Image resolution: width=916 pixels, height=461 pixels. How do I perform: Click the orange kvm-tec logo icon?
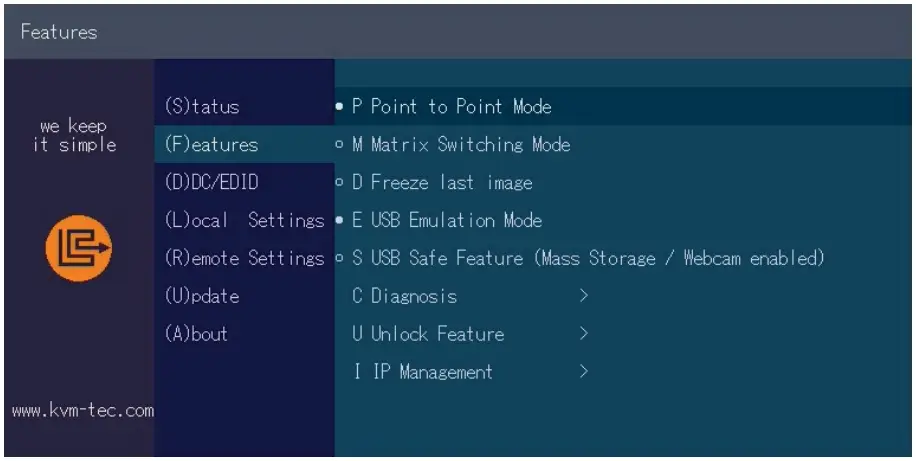79,247
